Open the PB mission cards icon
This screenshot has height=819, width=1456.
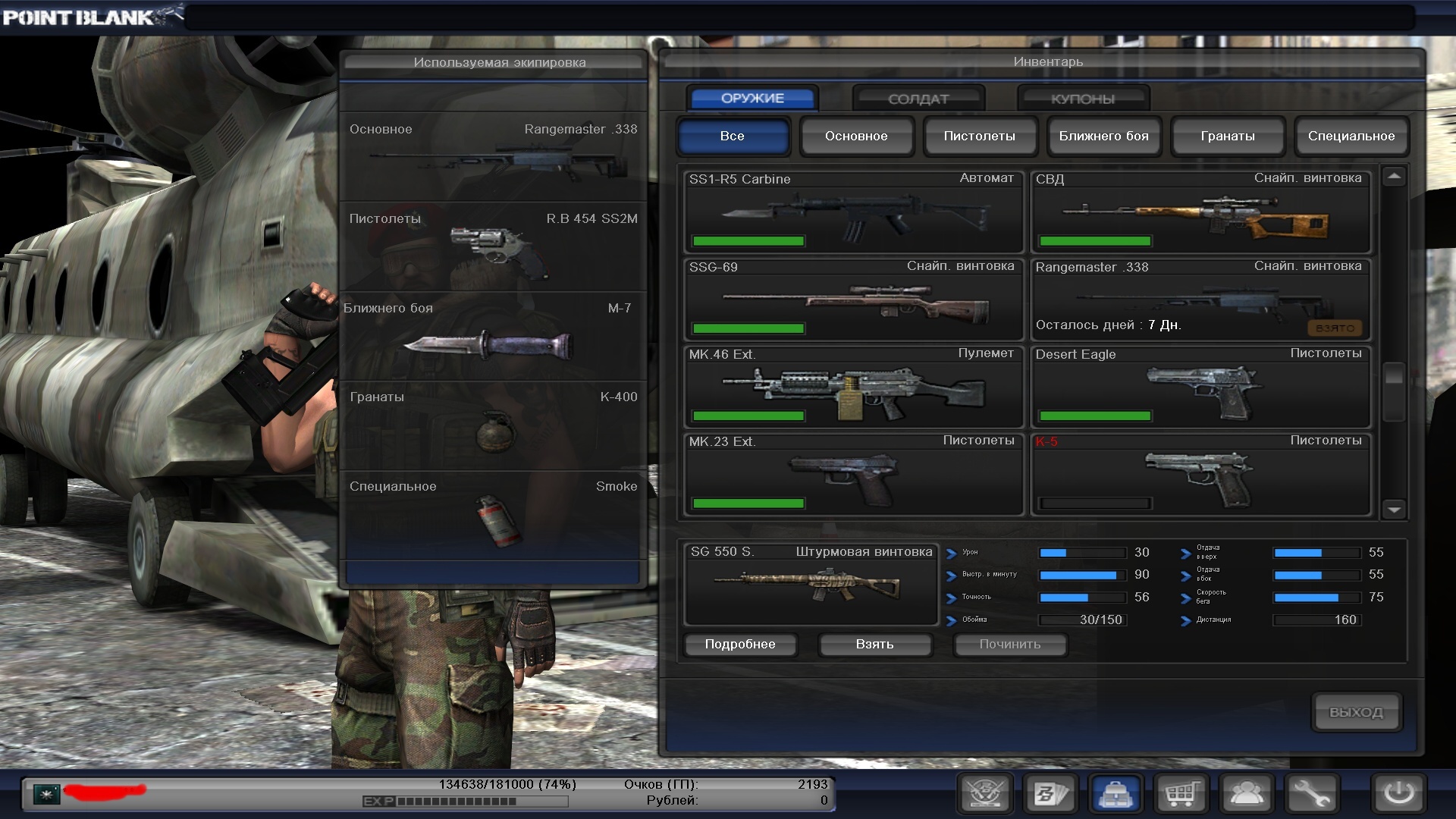1050,794
